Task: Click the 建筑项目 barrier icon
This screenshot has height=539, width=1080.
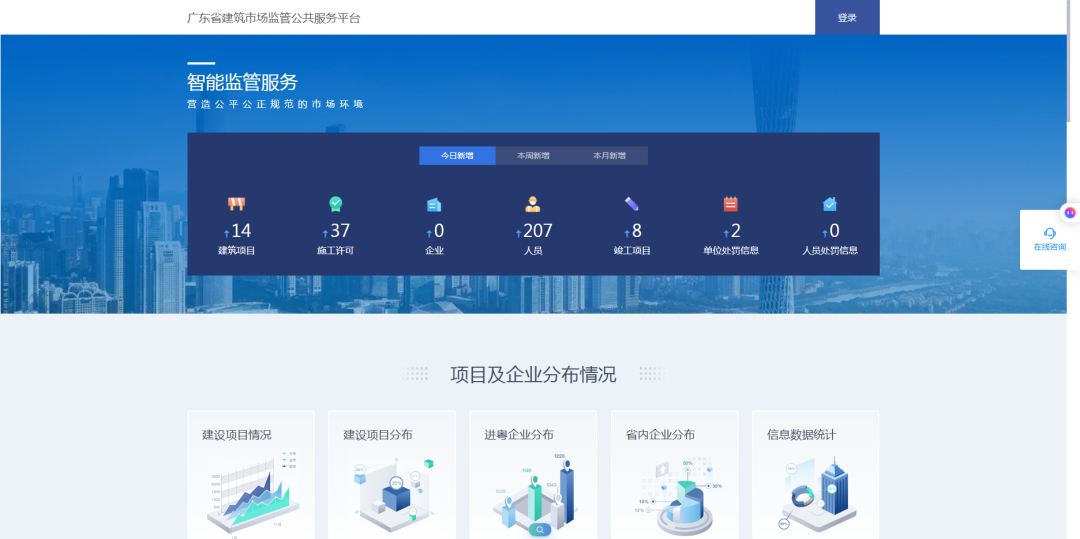Action: coord(236,204)
